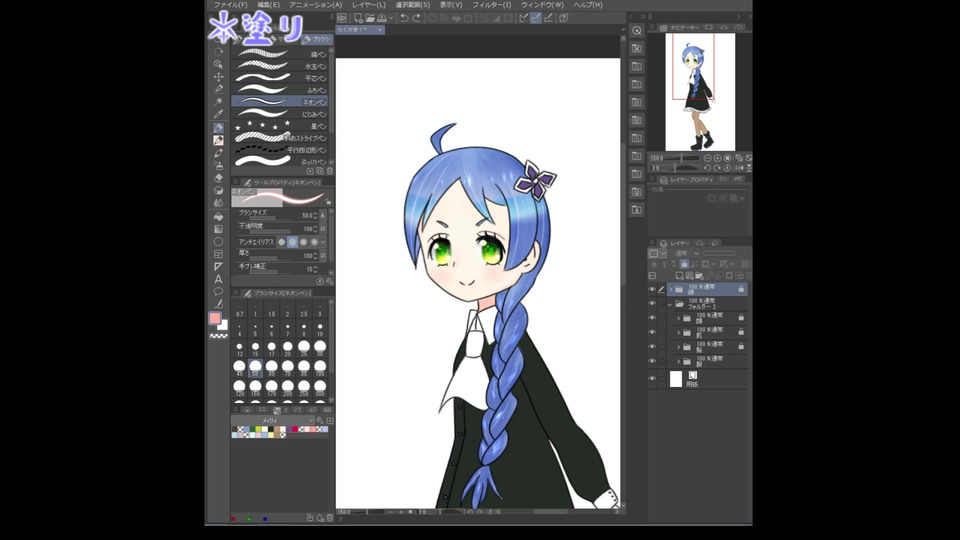Open the 編集(E) menu

click(x=268, y=5)
